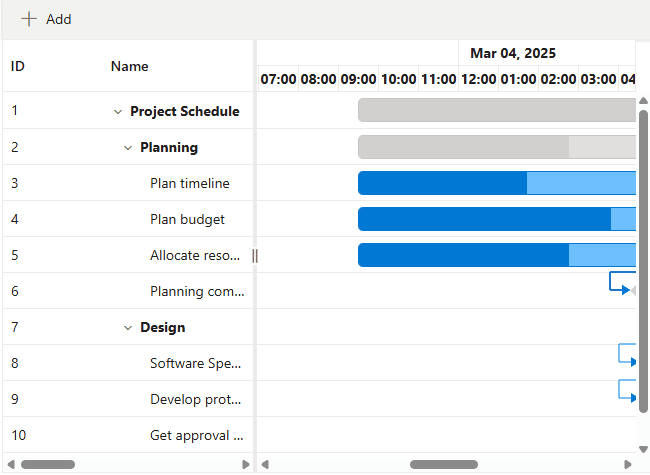Click the Mar 04, 2025 date header
This screenshot has height=475, width=650.
click(513, 53)
